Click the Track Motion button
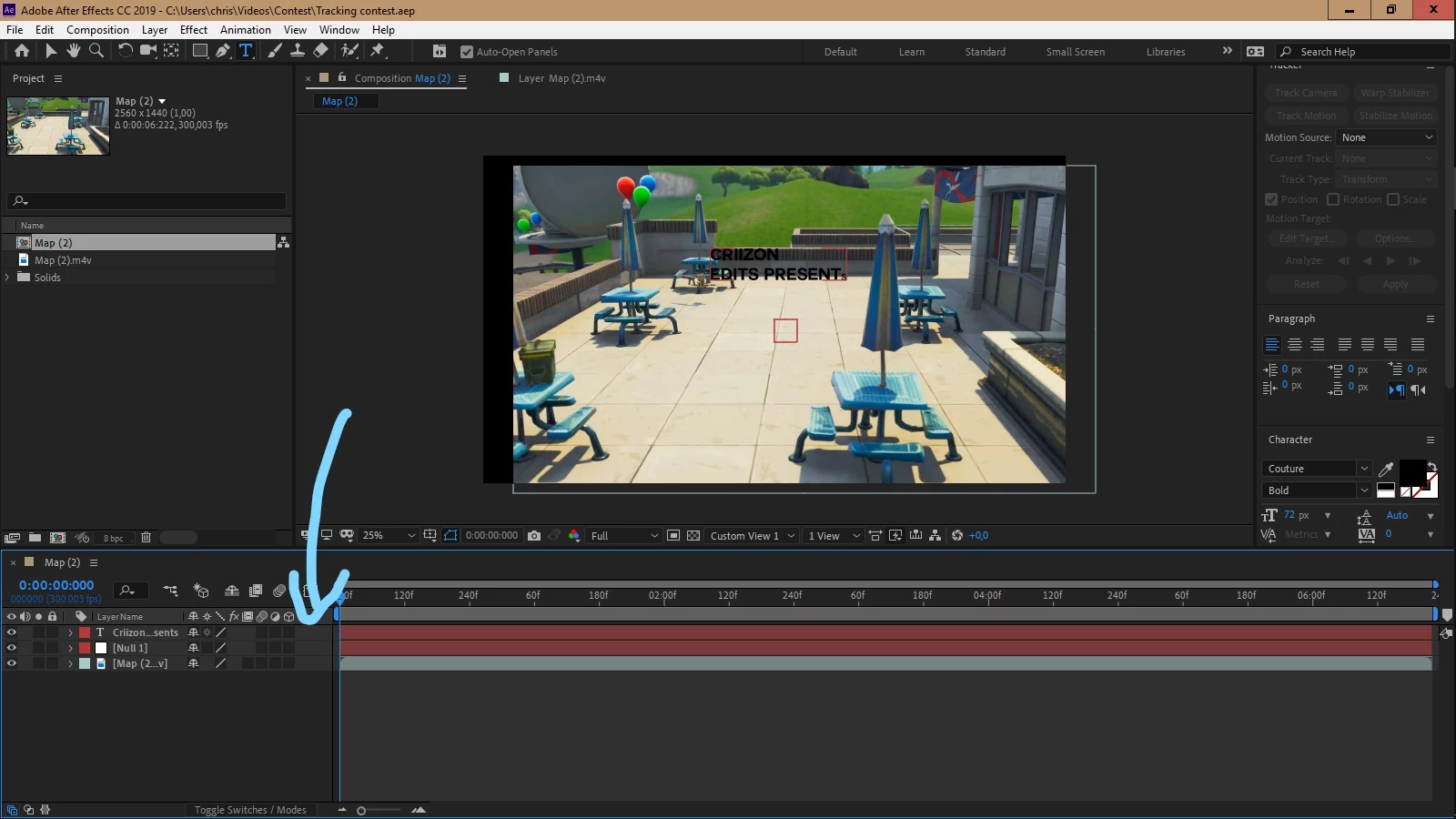1456x819 pixels. coord(1306,116)
